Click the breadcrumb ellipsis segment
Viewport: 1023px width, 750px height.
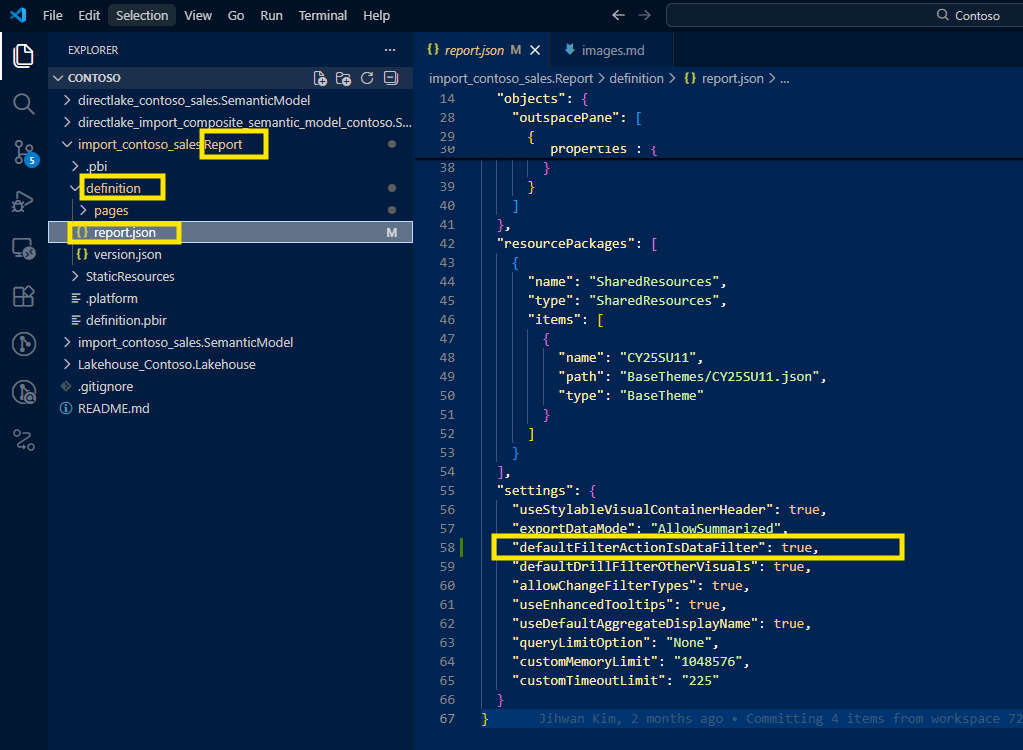tap(784, 79)
